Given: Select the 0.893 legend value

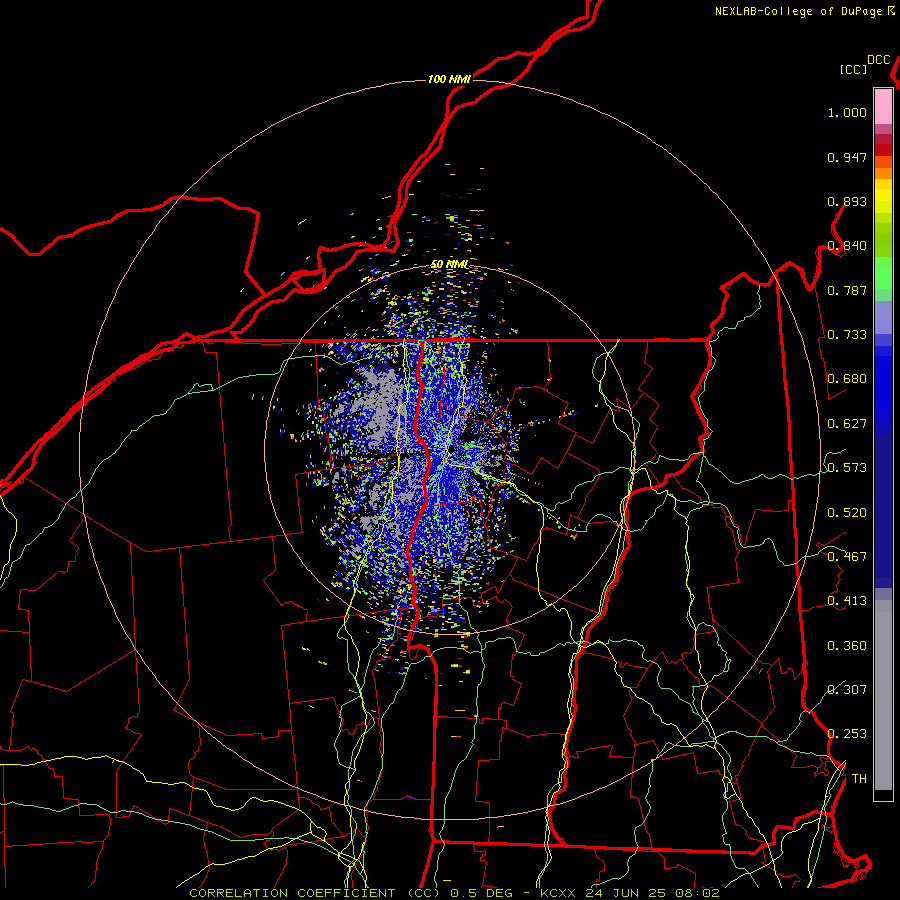Looking at the screenshot, I should pos(847,201).
